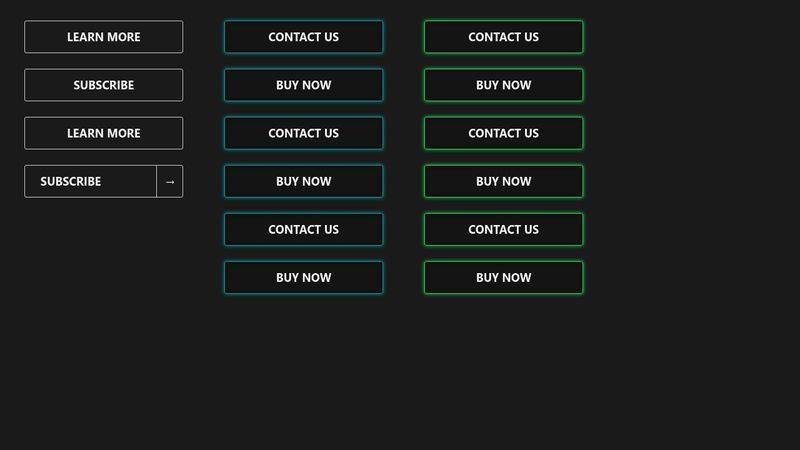Image resolution: width=800 pixels, height=450 pixels.
Task: Click the bottom-most green glowing button
Action: point(503,277)
